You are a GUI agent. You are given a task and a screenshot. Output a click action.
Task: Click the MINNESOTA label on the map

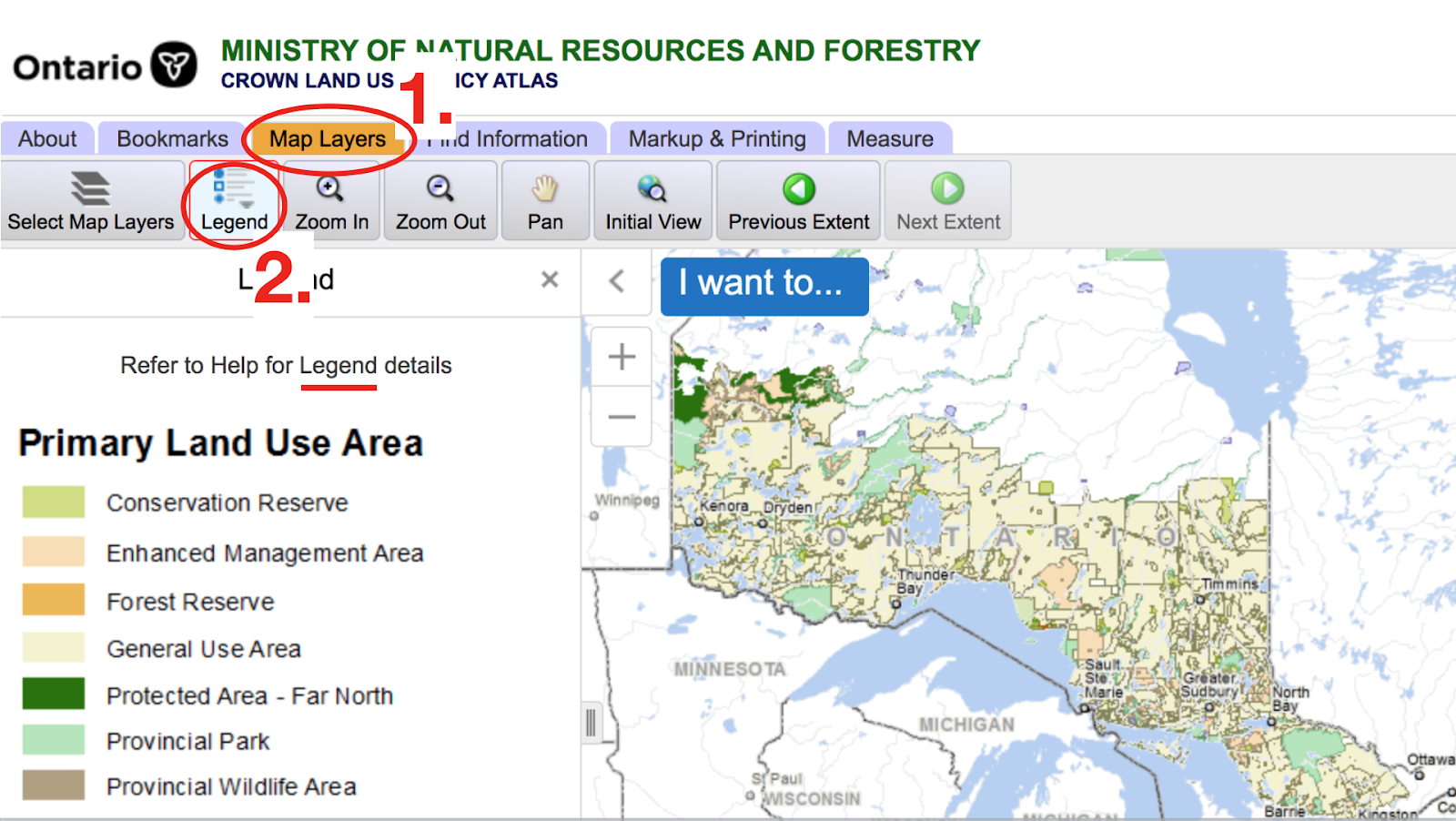730,669
